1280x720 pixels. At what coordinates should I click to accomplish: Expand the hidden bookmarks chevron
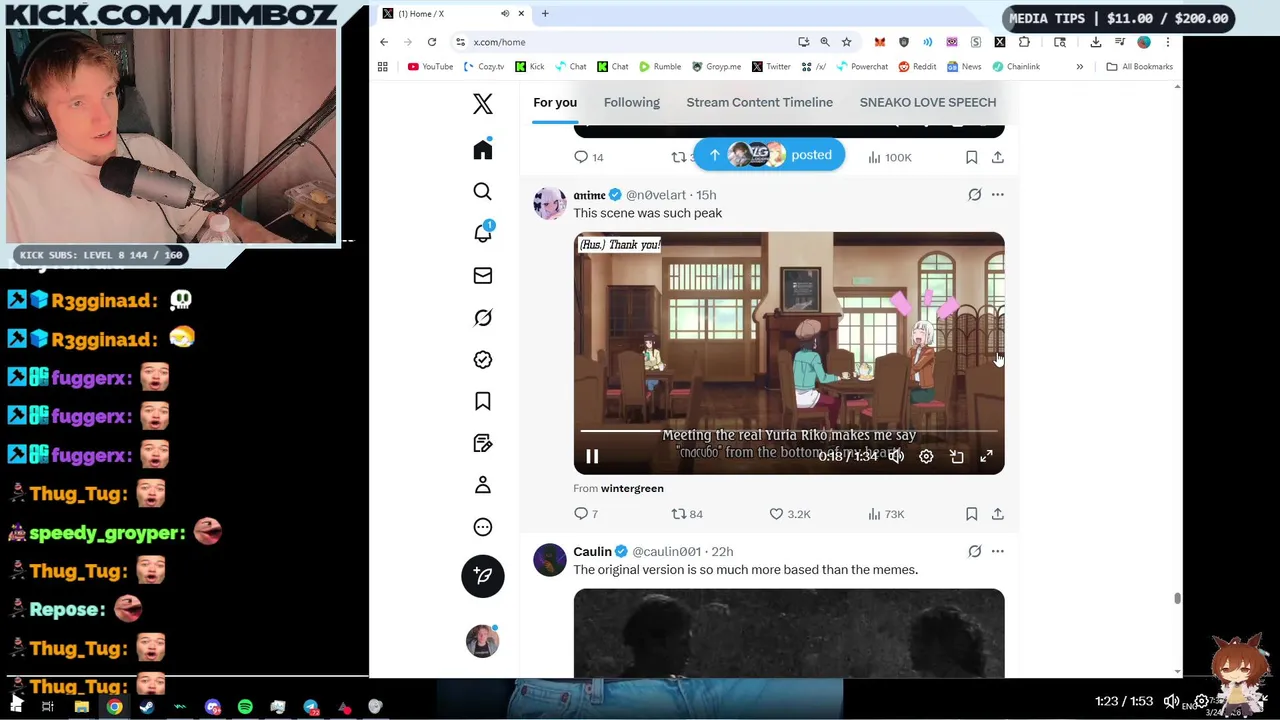click(1079, 67)
